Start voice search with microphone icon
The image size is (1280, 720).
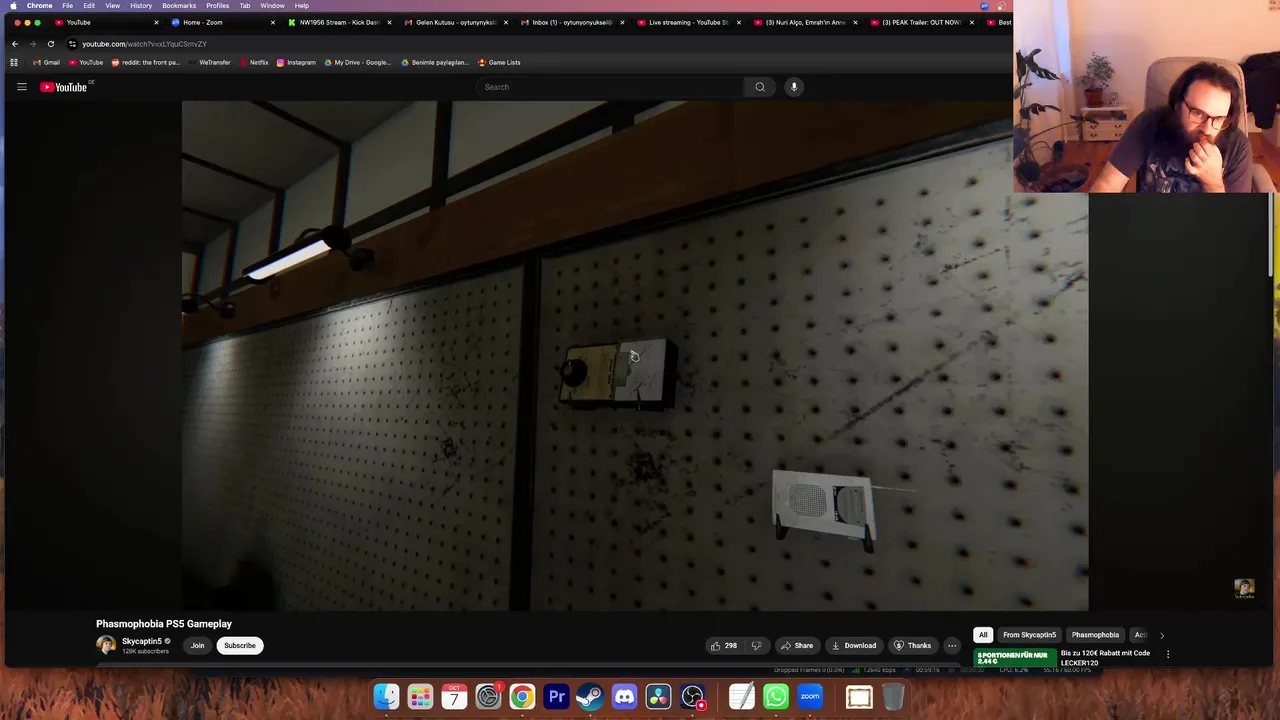click(x=794, y=87)
